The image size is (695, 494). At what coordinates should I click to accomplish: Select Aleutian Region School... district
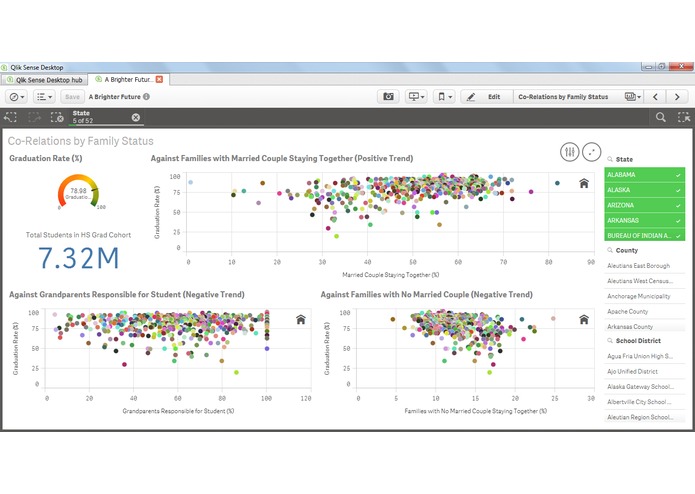point(644,417)
